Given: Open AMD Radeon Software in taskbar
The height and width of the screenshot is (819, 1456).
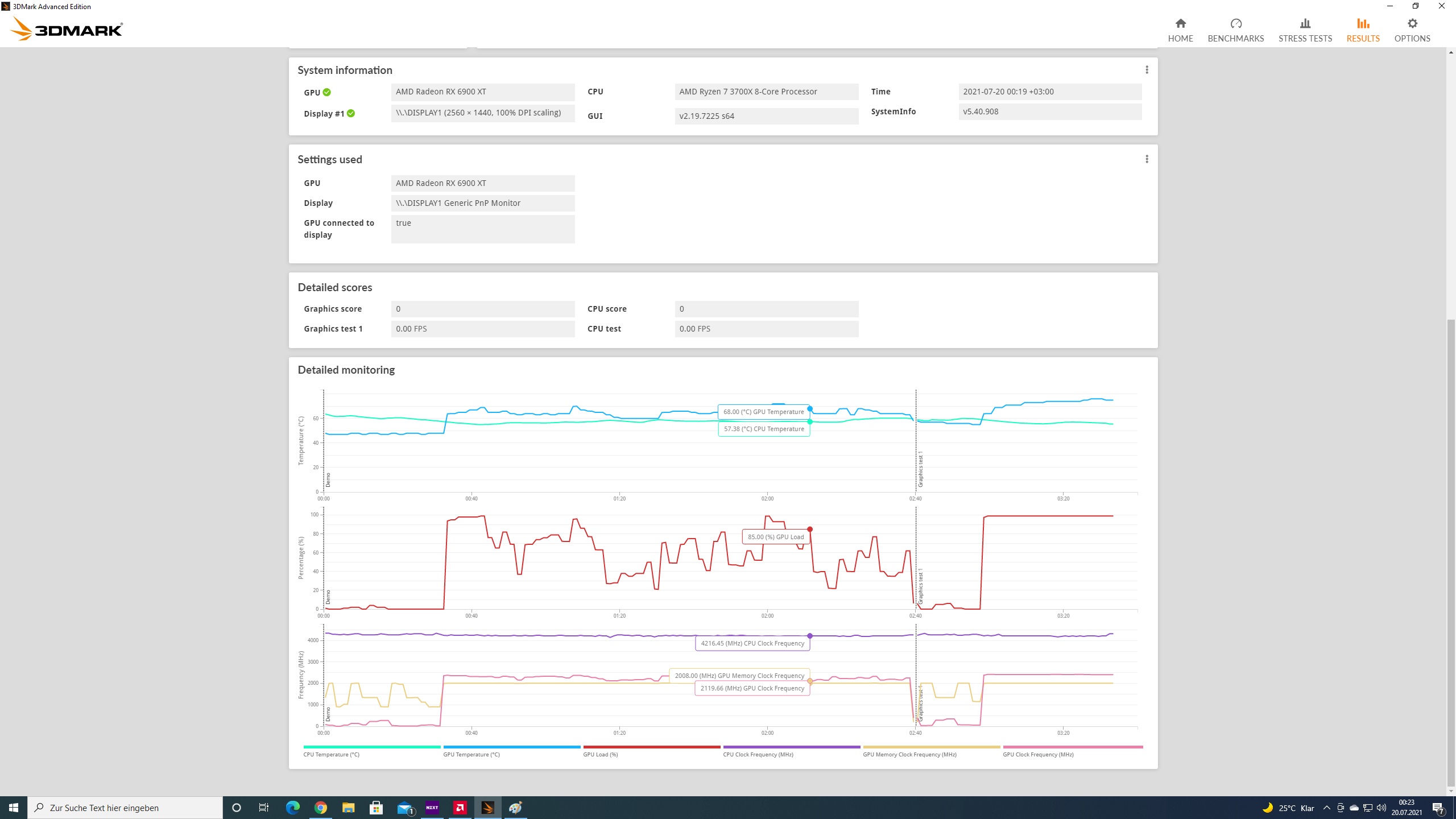Looking at the screenshot, I should pos(460,808).
